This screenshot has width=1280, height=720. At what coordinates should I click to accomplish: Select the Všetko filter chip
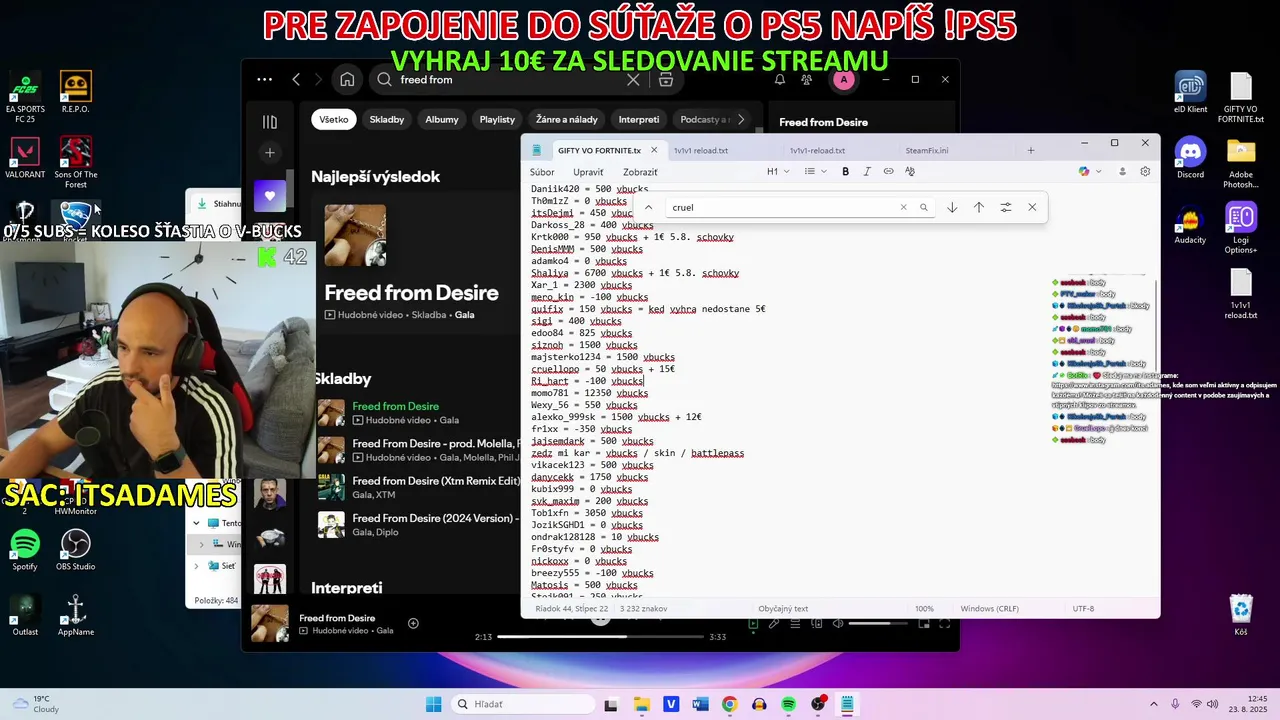point(334,119)
